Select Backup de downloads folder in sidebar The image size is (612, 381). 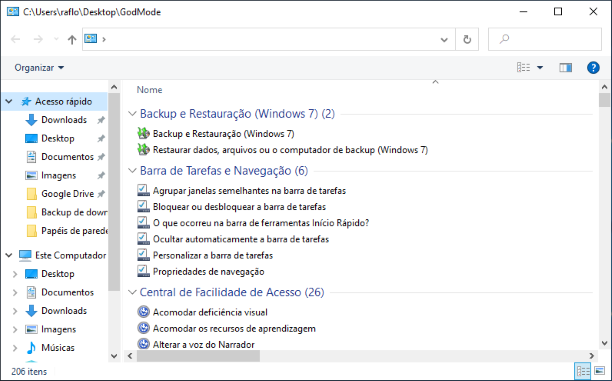tap(66, 212)
